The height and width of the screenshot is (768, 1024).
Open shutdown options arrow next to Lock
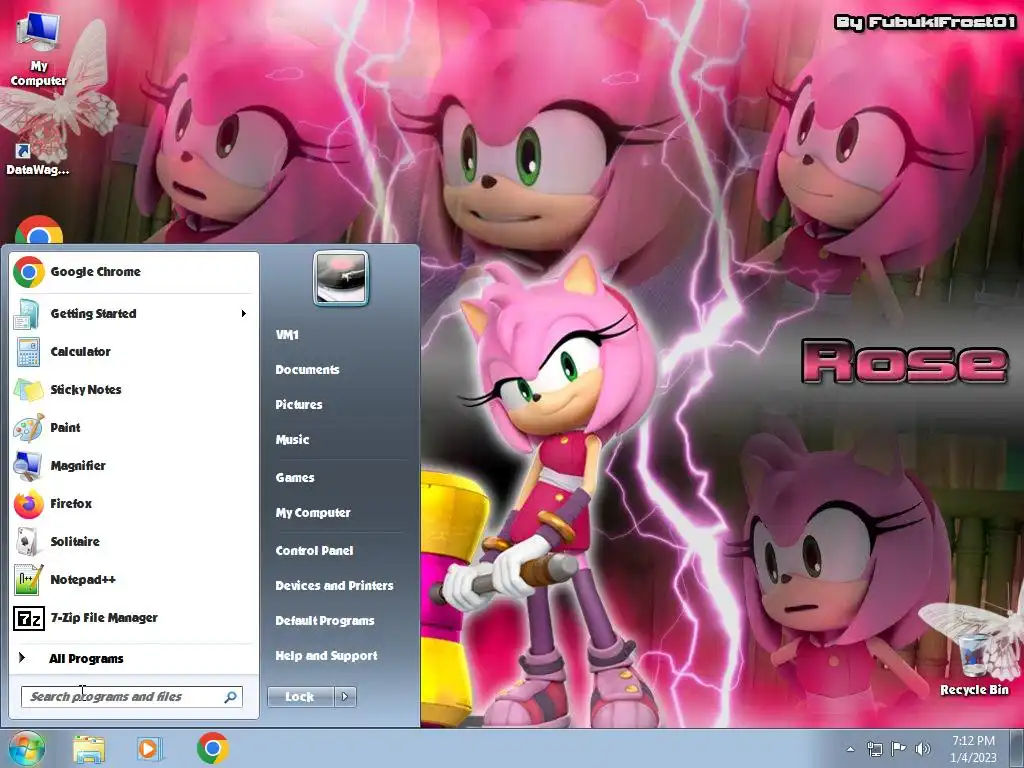pyautogui.click(x=345, y=697)
